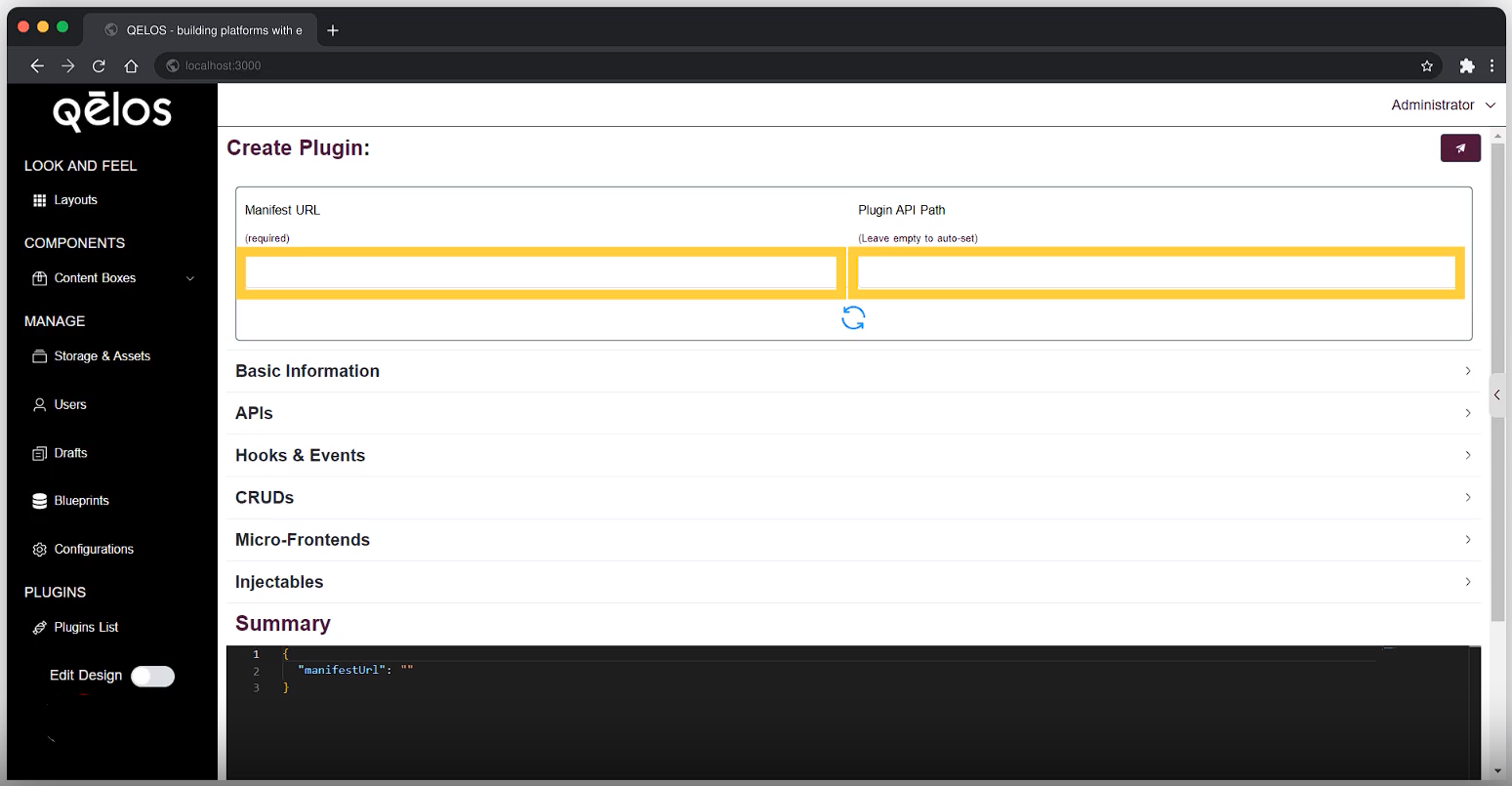Select the Users section icon
Image resolution: width=1512 pixels, height=786 pixels.
(39, 404)
